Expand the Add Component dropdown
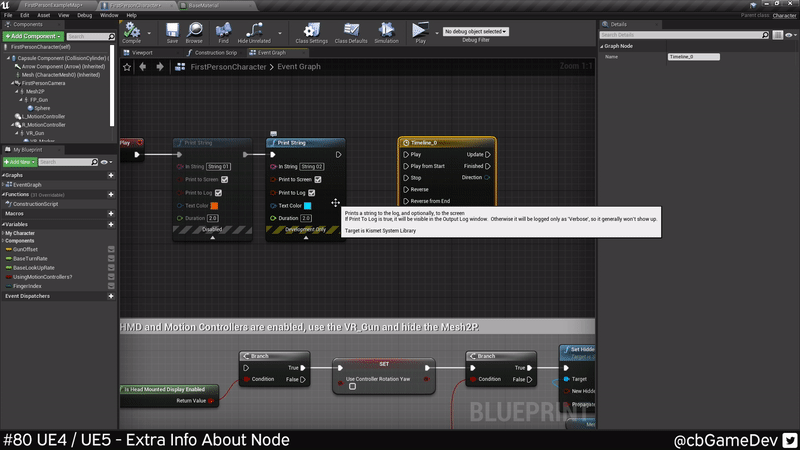Screen dimensions: 800x450 coord(32,36)
